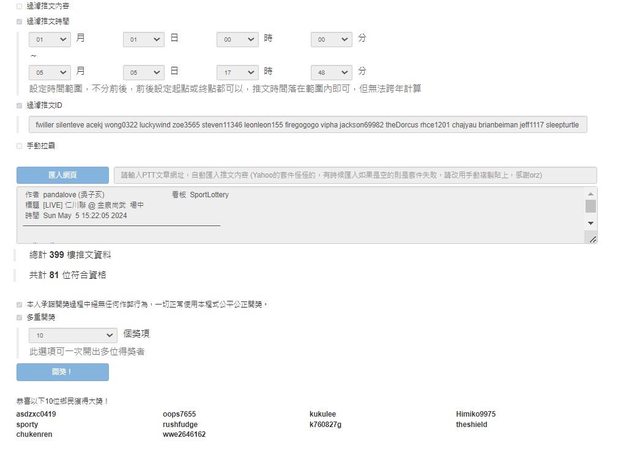640x454 pixels.
Task: Focus the PTT article URL input field
Action: 354,174
